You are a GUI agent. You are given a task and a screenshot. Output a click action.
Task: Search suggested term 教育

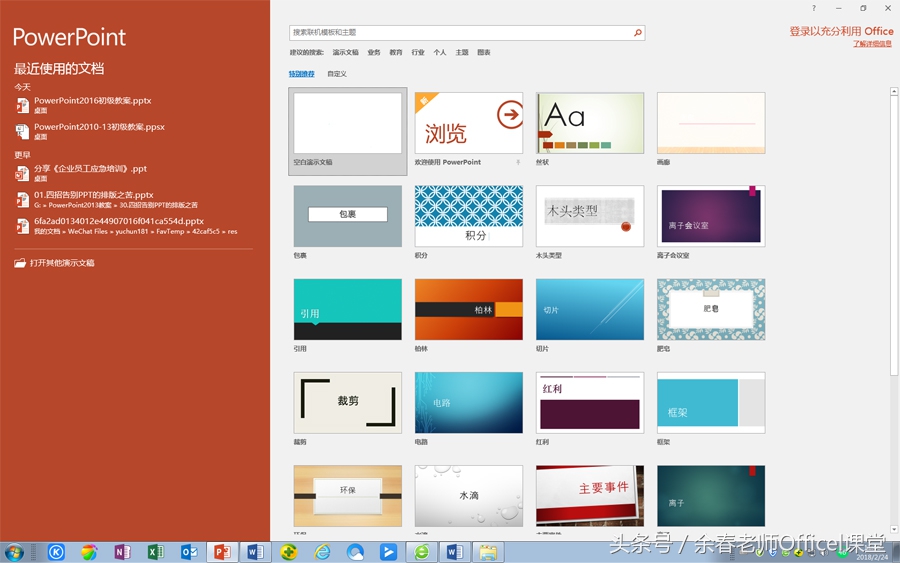click(x=395, y=52)
